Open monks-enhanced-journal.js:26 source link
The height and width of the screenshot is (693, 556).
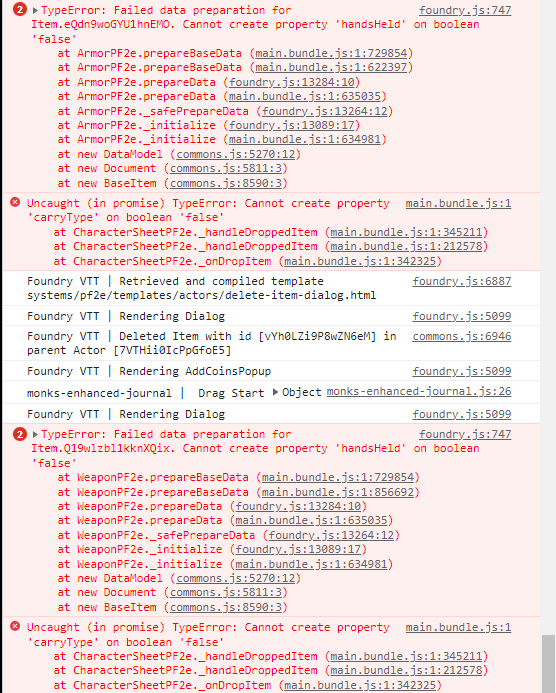tap(419, 392)
